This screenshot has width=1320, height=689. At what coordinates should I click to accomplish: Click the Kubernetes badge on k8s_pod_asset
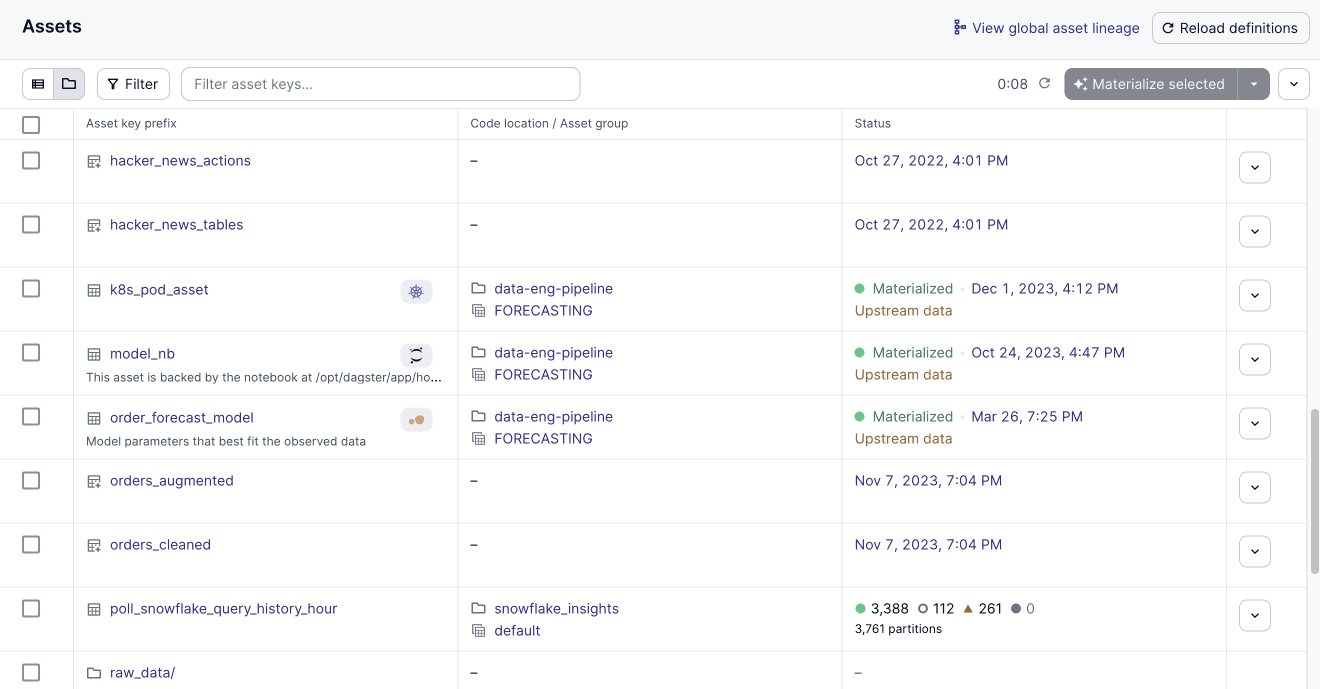(416, 291)
